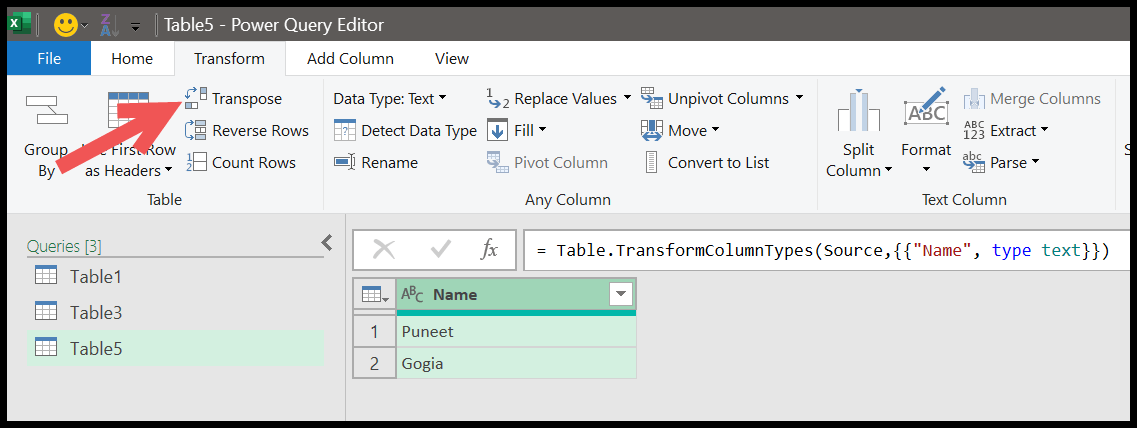Select the Table5 query
Screen dimensions: 1137x428
(x=175, y=348)
